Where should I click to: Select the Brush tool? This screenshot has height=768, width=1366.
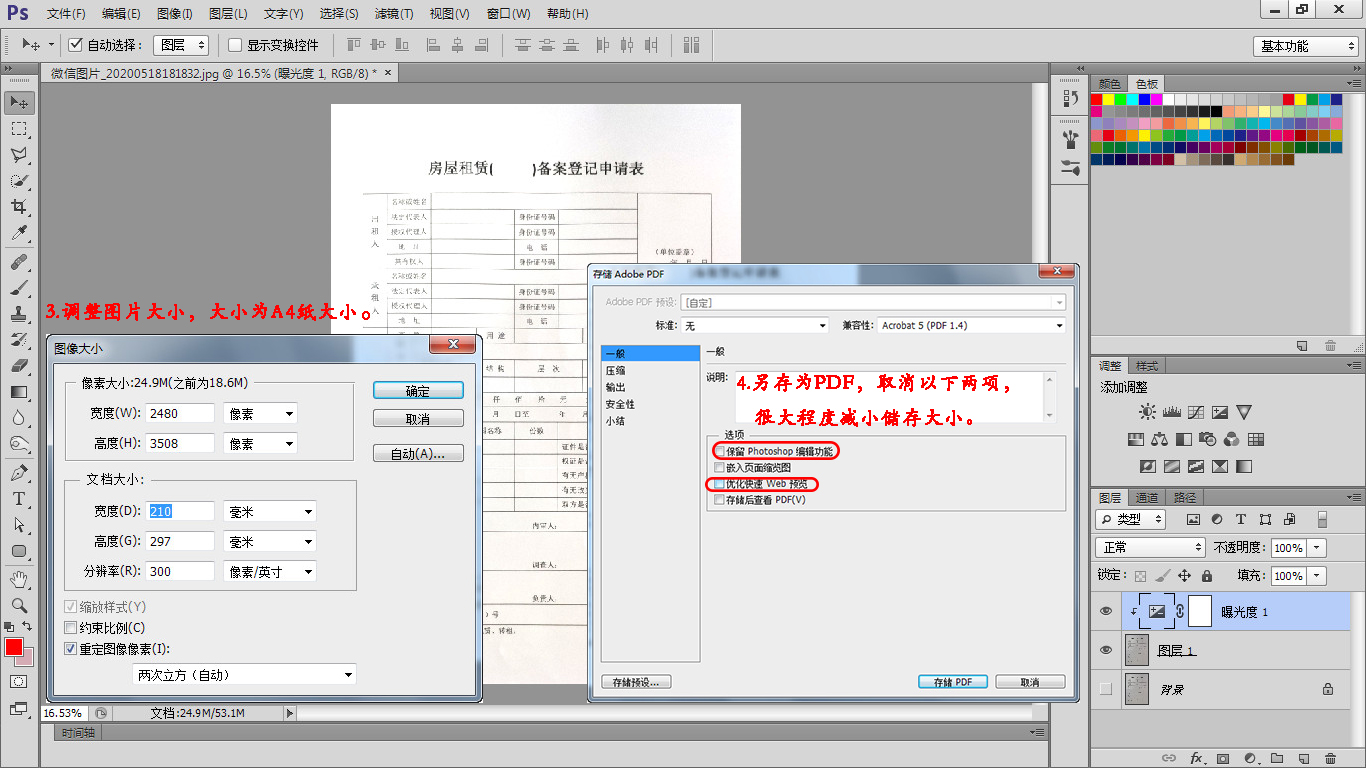click(19, 288)
